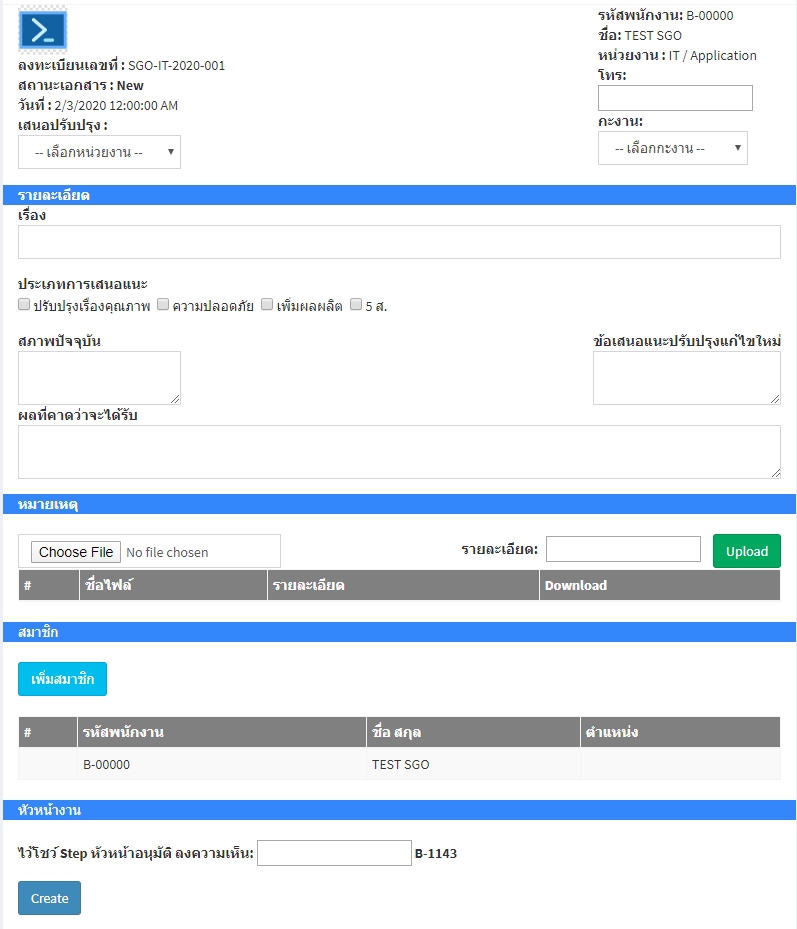
Task: Click the B-1143 code text
Action: pyautogui.click(x=436, y=853)
